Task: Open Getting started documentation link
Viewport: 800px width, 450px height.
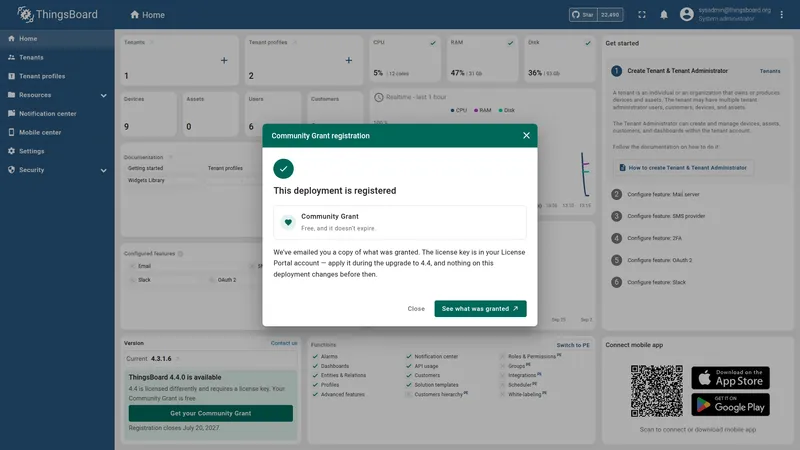Action: 145,168
